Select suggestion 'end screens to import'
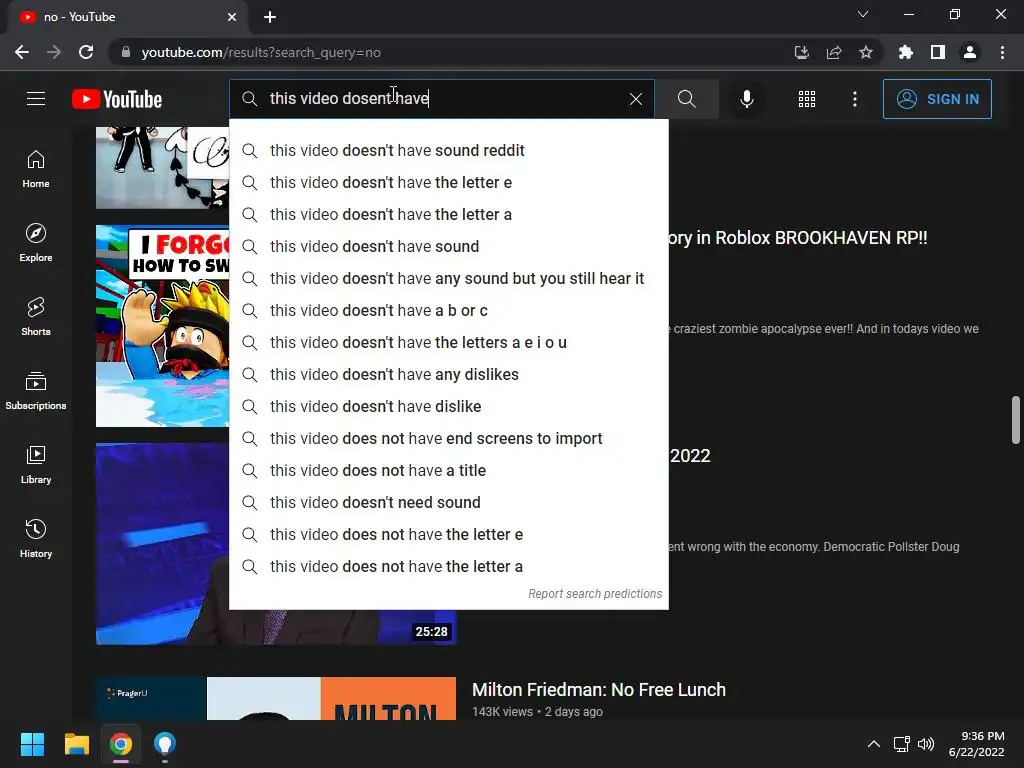Viewport: 1024px width, 768px height. click(449, 438)
